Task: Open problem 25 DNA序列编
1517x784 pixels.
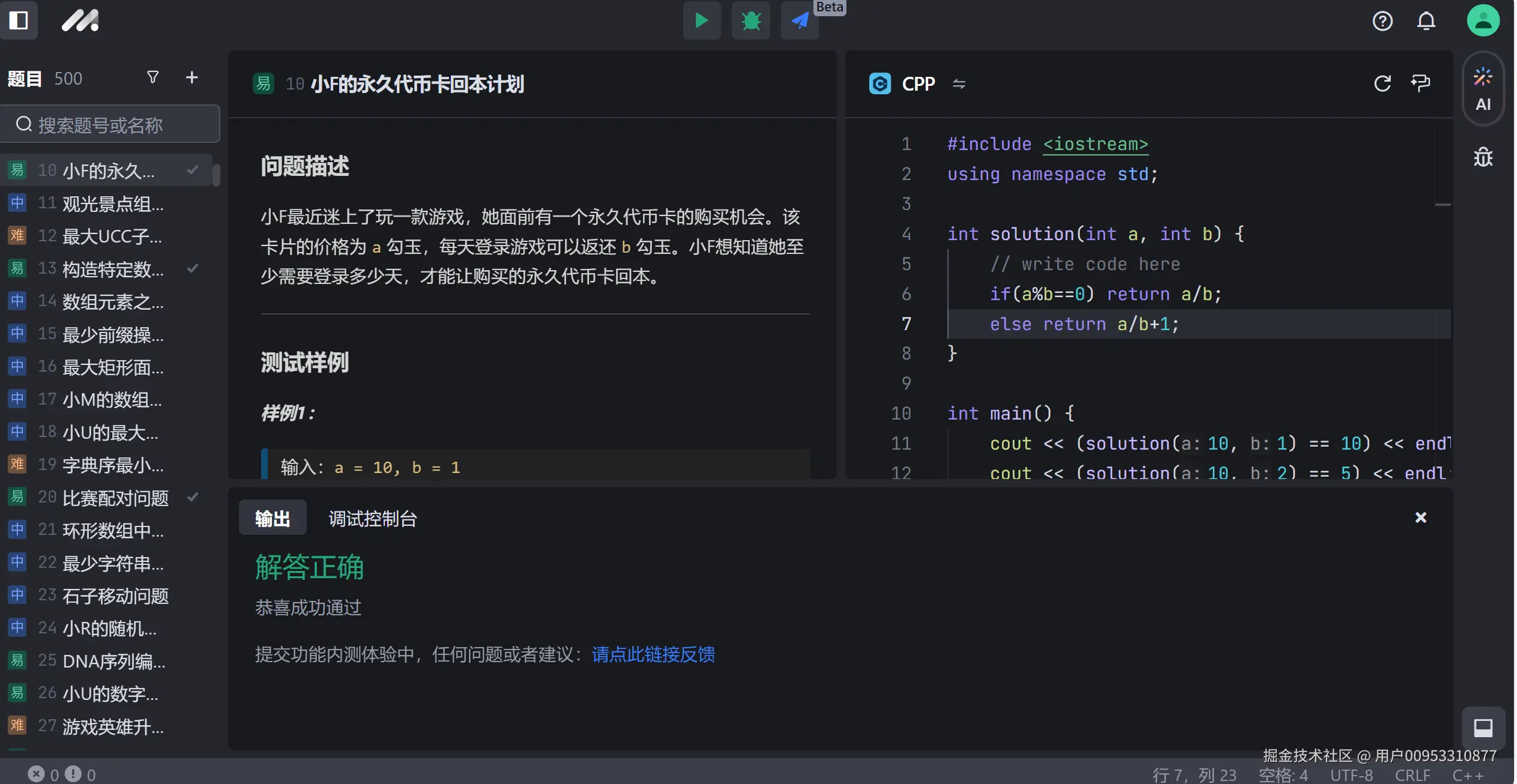Action: (107, 661)
